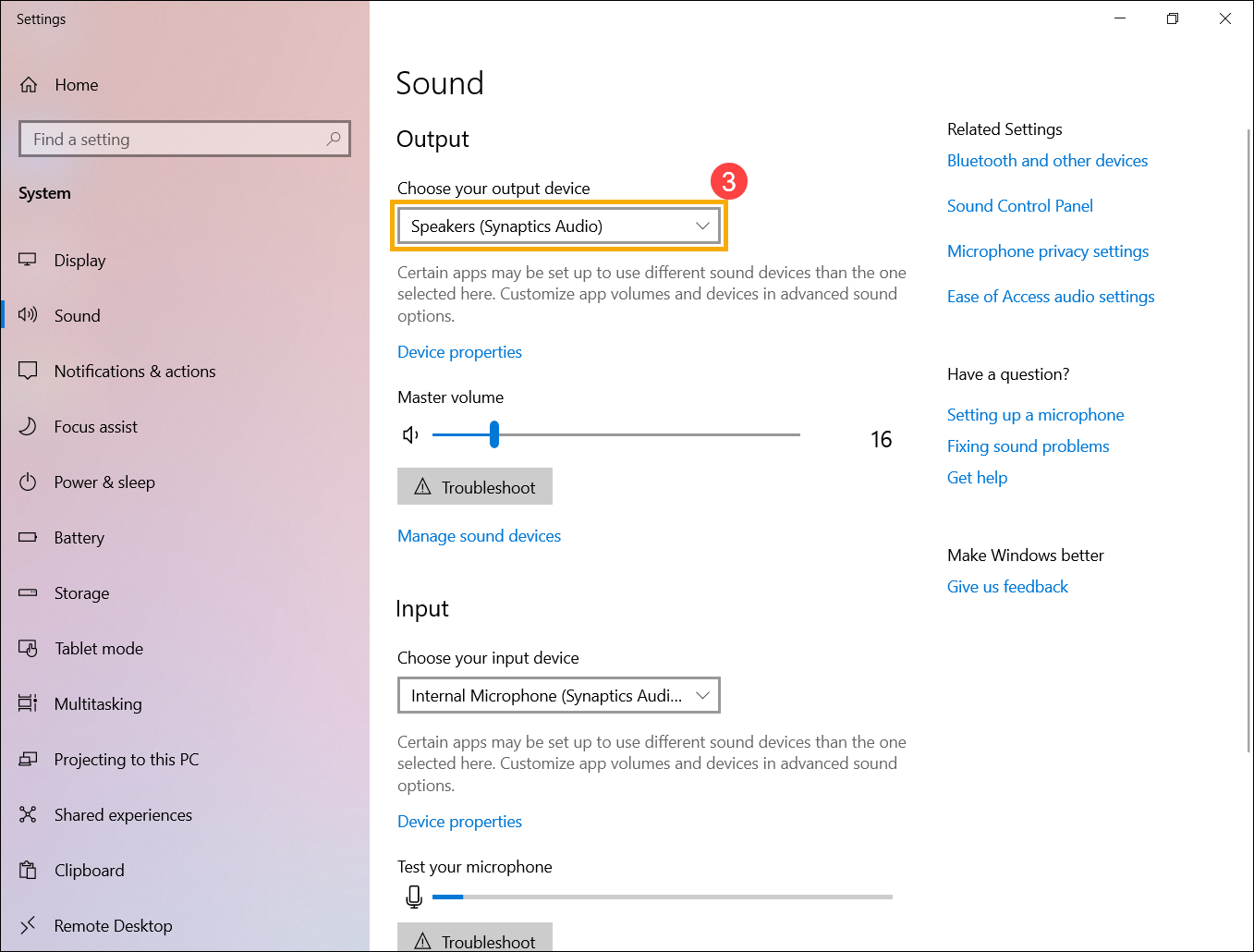The image size is (1254, 952).
Task: Select Sound in the sidebar
Action: 185,316
